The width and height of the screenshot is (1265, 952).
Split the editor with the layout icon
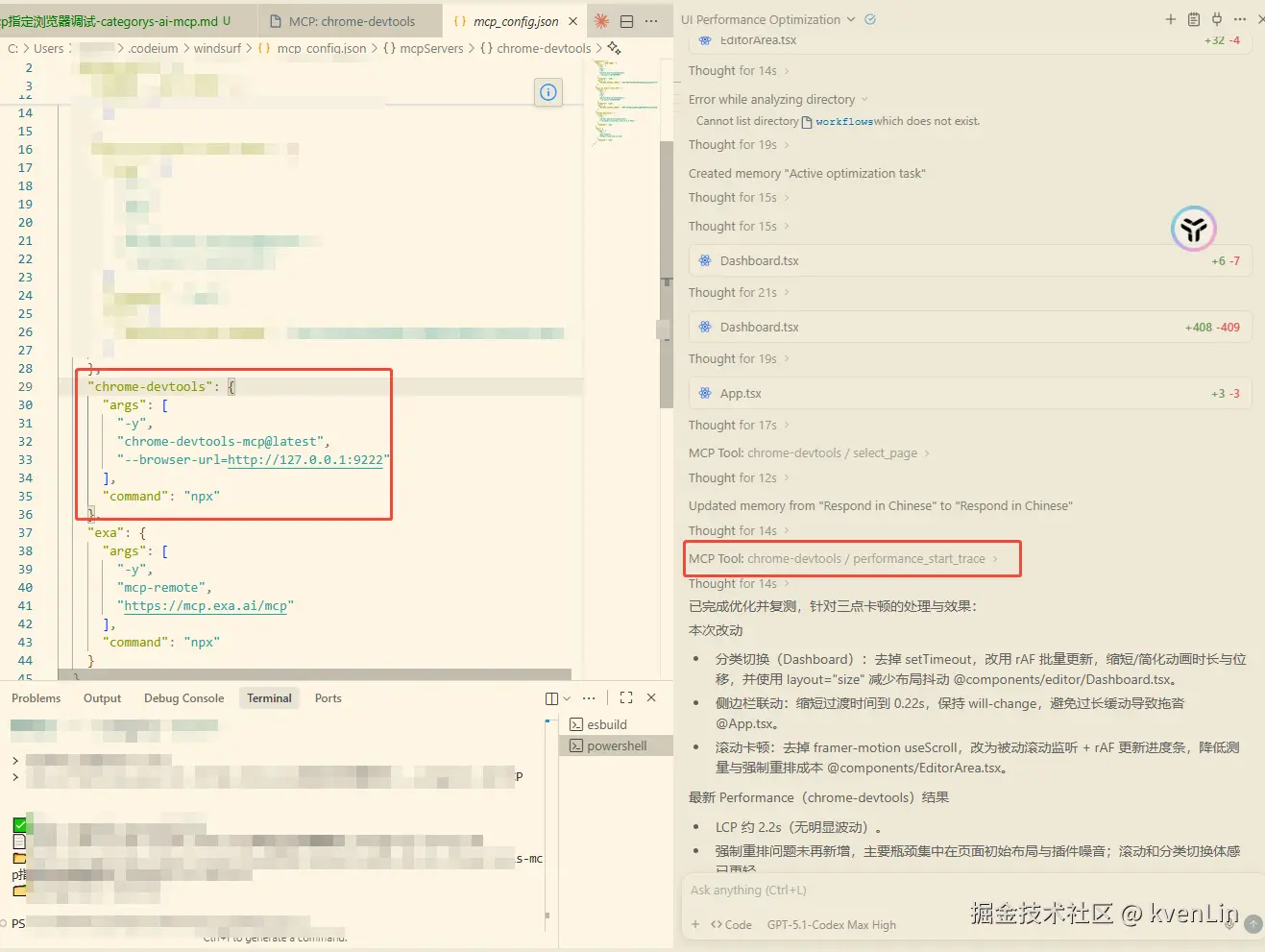(626, 21)
